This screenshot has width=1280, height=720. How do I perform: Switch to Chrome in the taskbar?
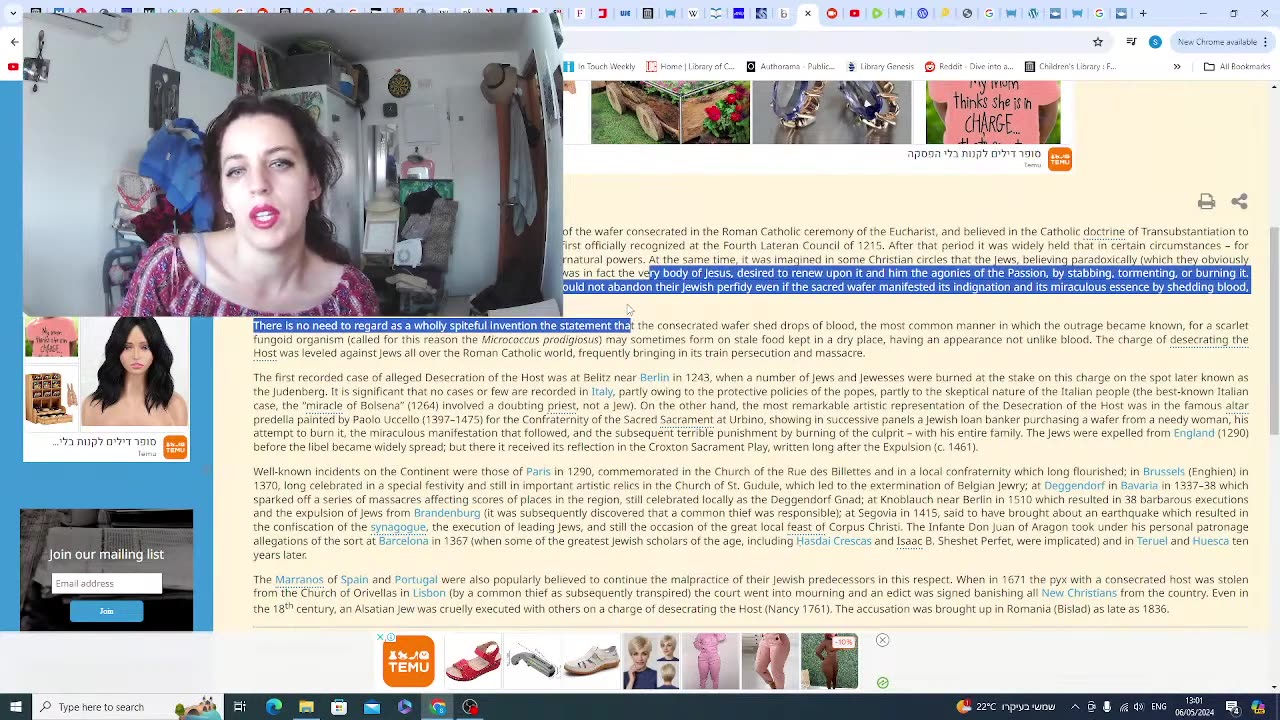[438, 707]
